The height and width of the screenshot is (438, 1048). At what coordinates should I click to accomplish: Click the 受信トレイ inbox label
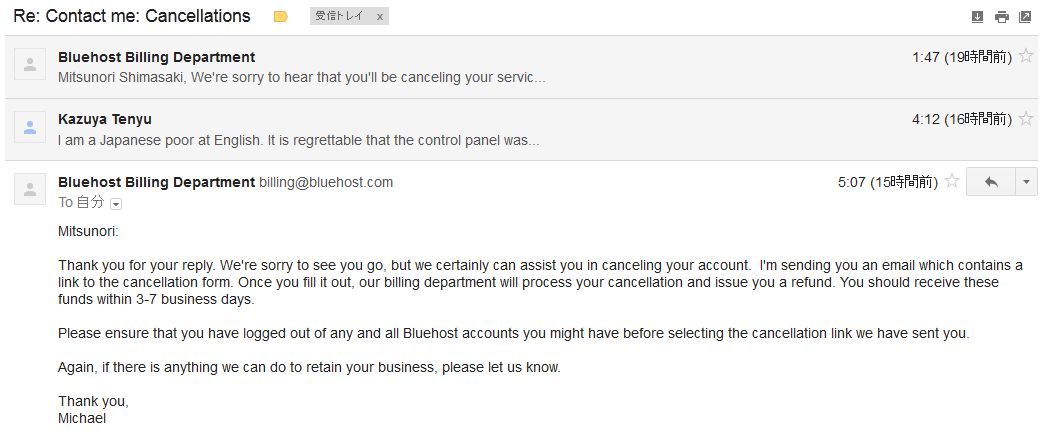coord(340,17)
